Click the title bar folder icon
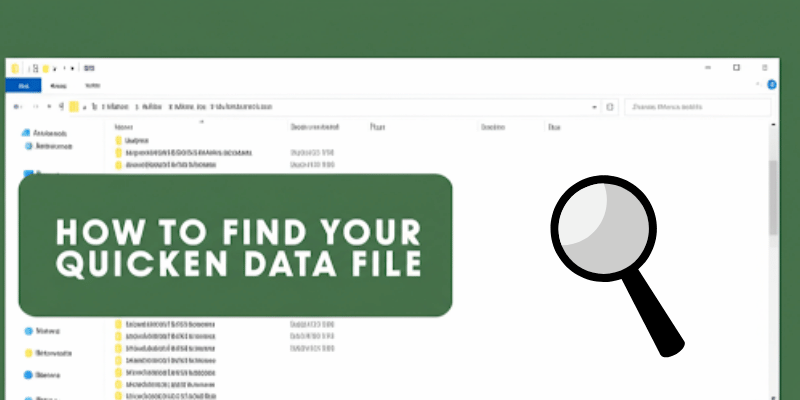 15,68
